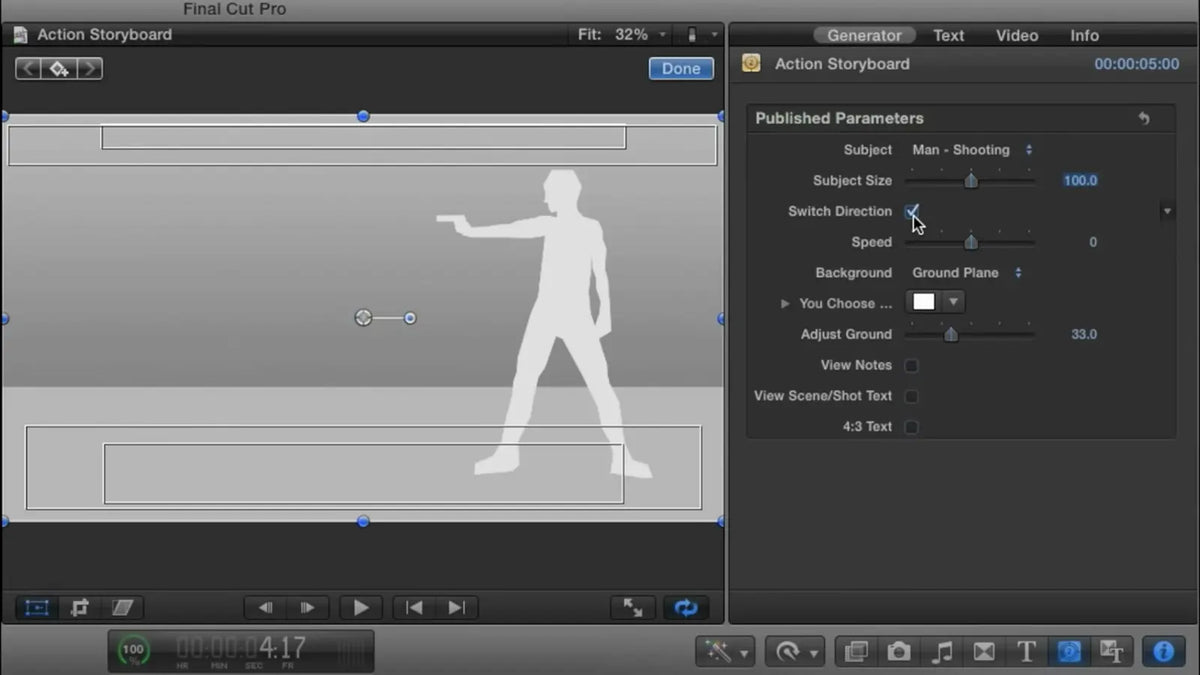The width and height of the screenshot is (1200, 675).
Task: Play the Action Storyboard clip
Action: coord(361,607)
